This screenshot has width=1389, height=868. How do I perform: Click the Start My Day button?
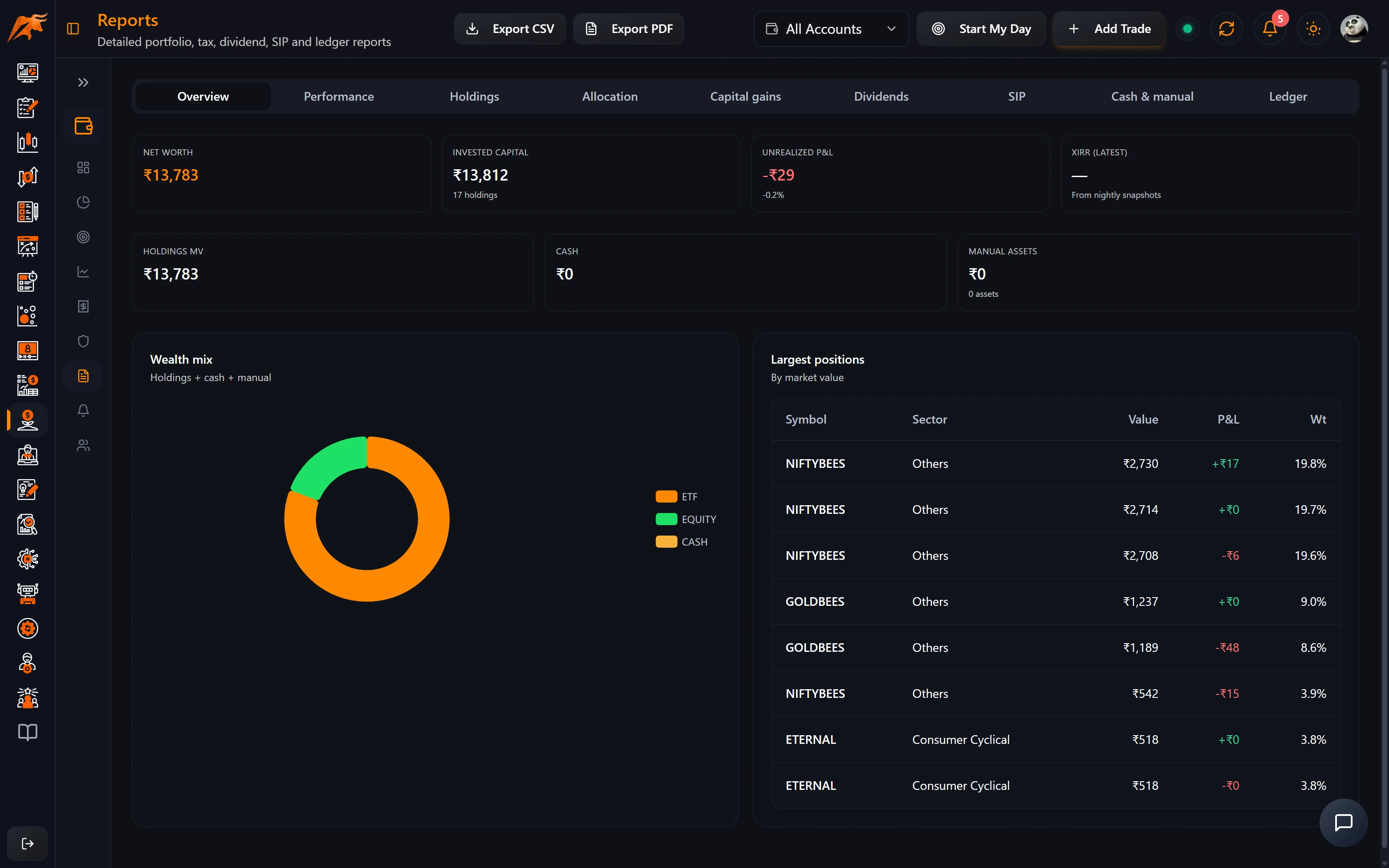(981, 29)
